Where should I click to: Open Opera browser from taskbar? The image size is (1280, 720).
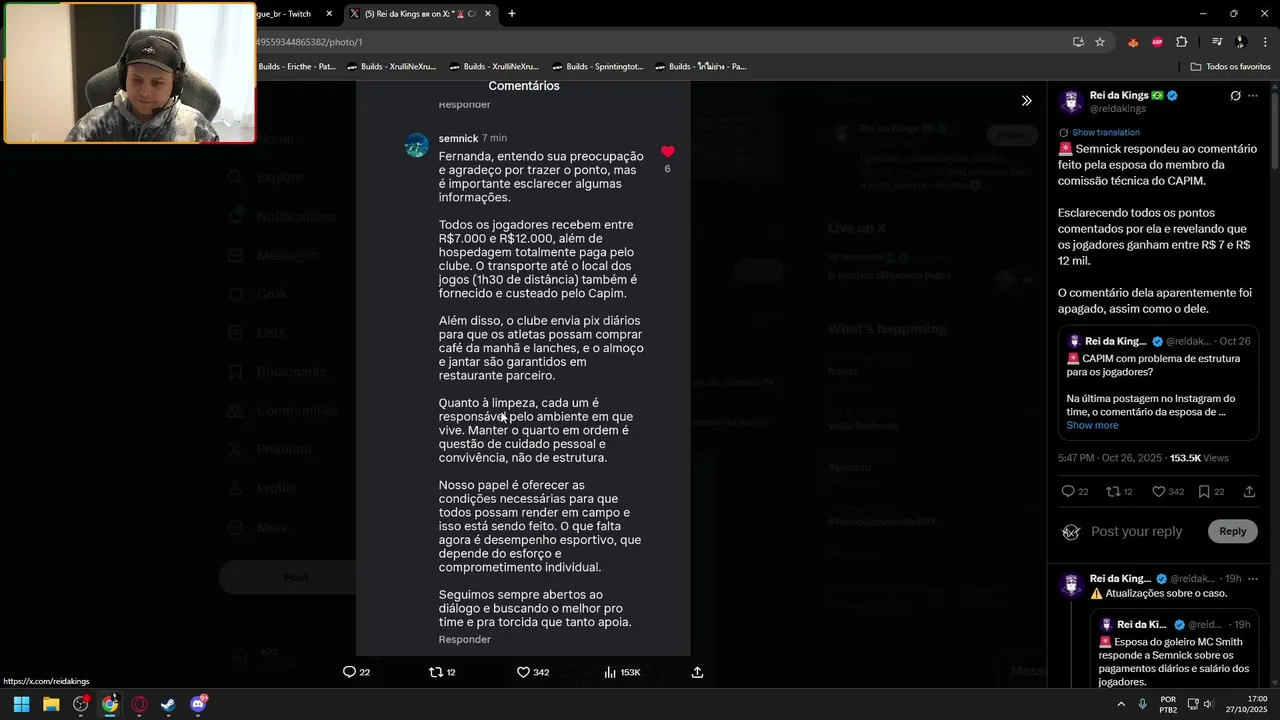[139, 704]
